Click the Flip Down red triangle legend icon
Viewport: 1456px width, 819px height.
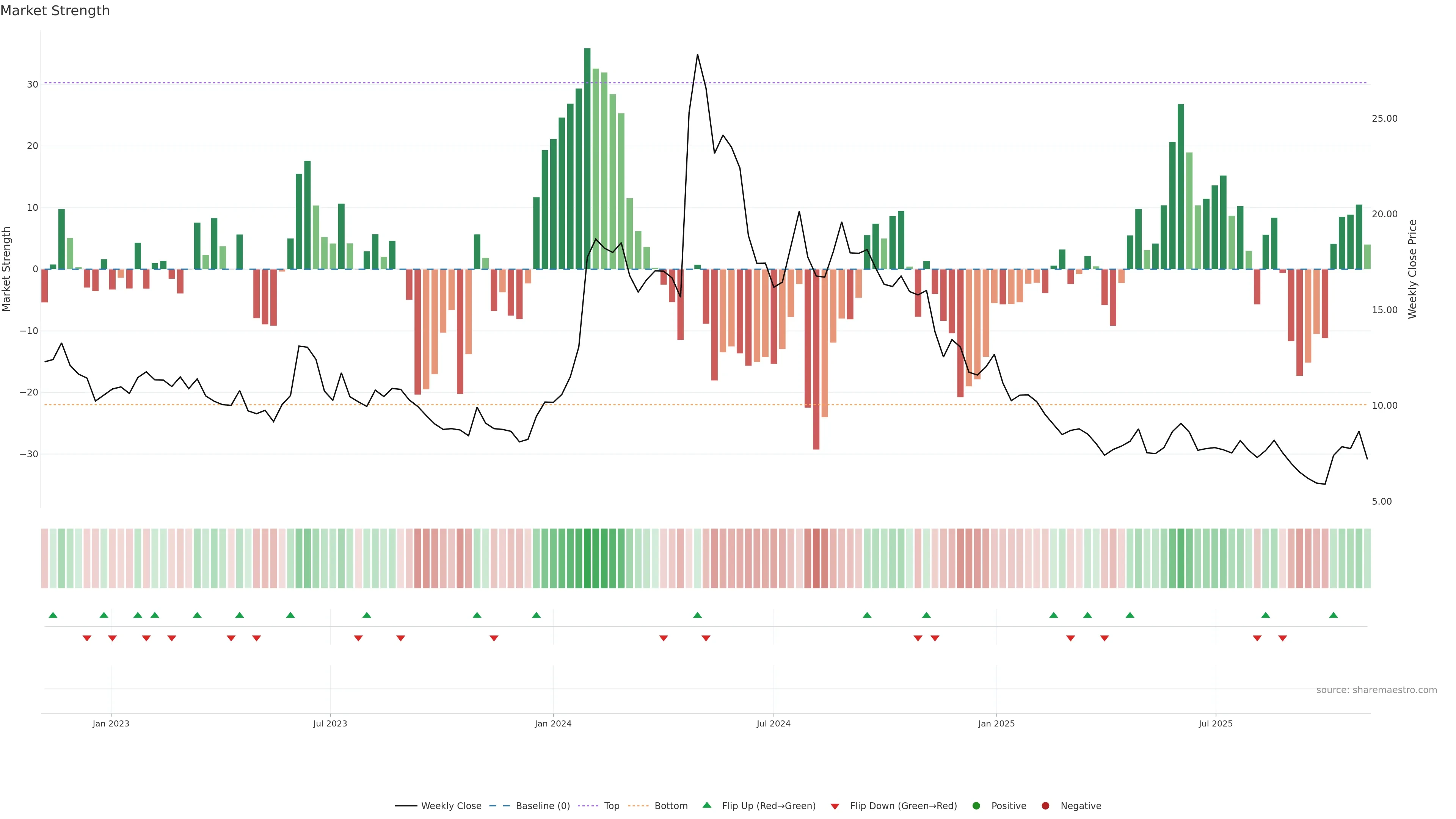(x=835, y=806)
